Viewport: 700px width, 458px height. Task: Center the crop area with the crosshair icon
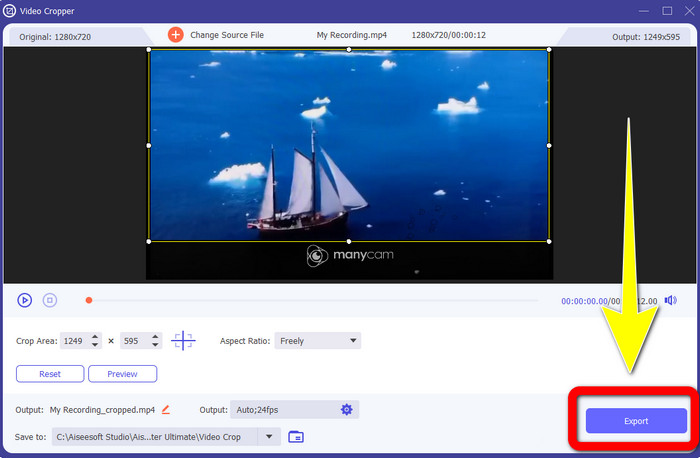pyautogui.click(x=183, y=341)
